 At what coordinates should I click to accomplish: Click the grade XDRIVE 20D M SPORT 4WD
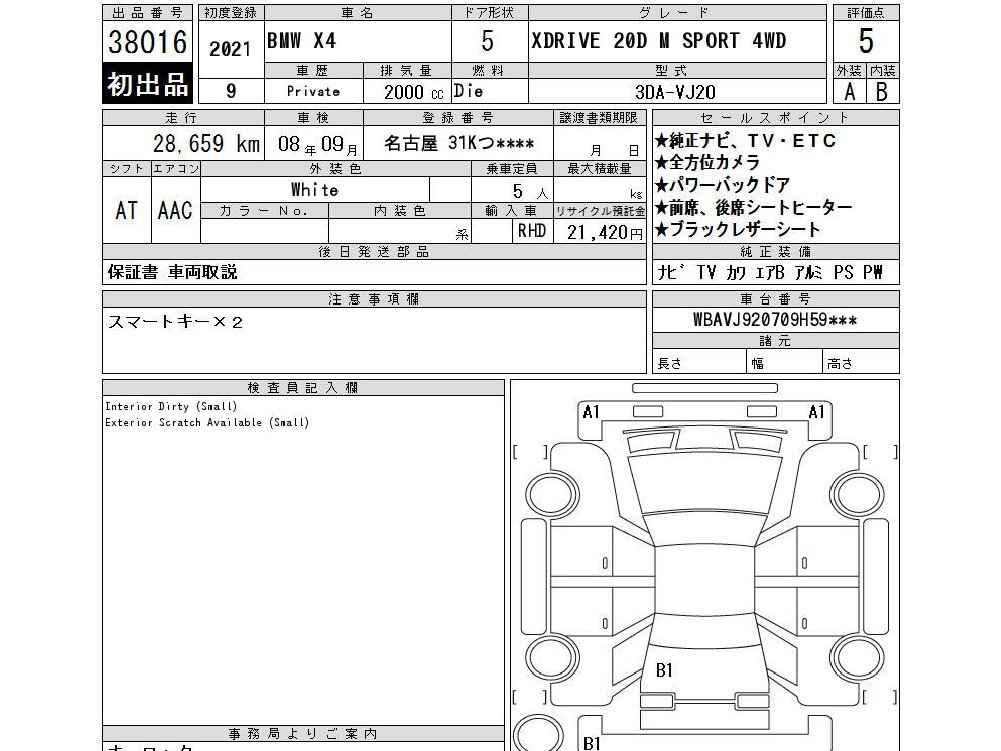[x=658, y=41]
